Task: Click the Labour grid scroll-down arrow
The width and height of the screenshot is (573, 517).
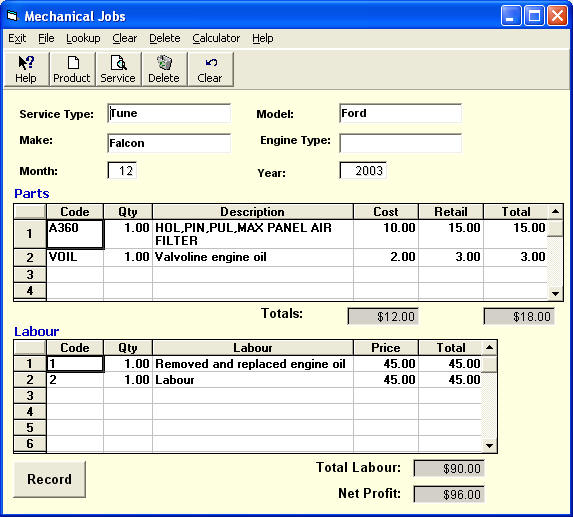Action: click(x=490, y=445)
